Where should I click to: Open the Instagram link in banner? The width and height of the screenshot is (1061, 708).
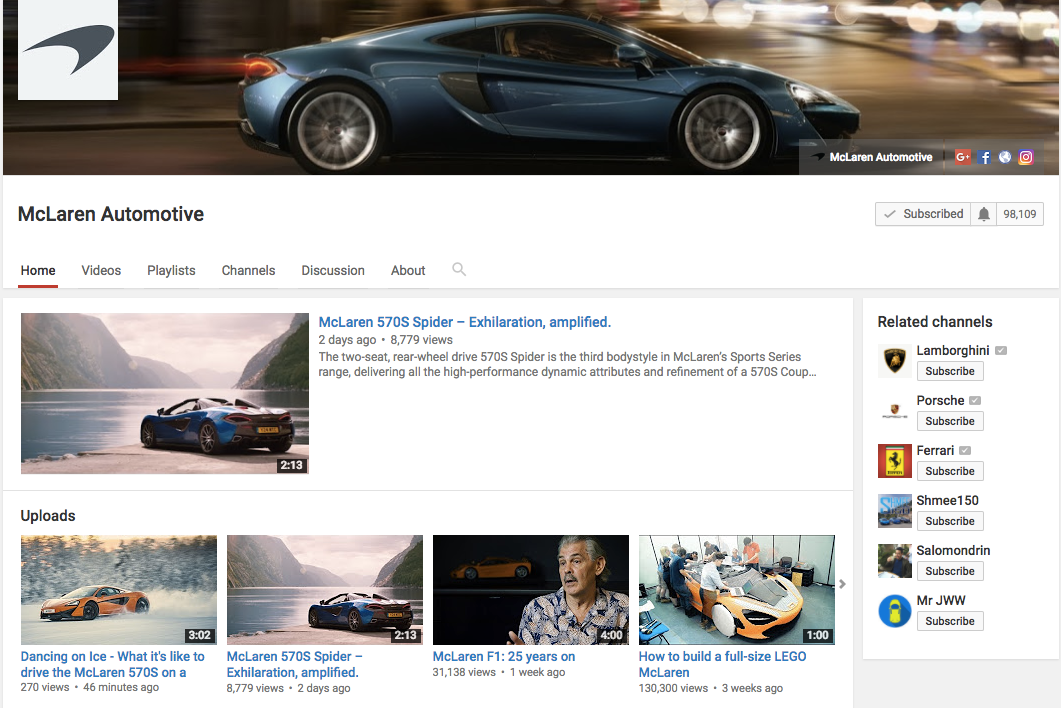1026,157
